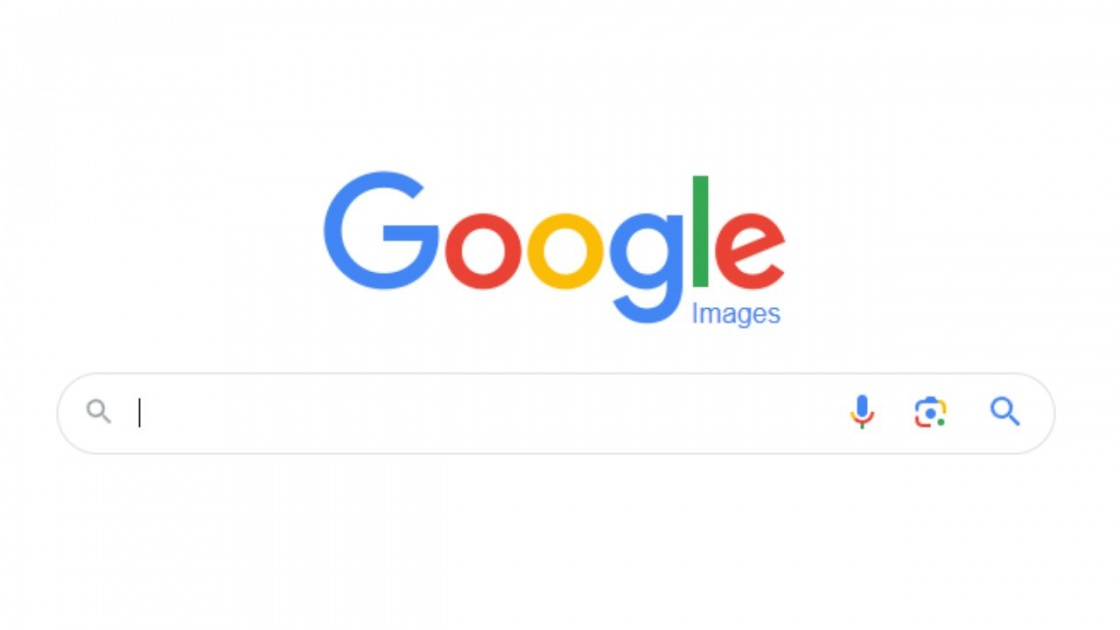Screen dimensions: 1120x630
Task: Click inside search bar just left of microphone
Action: coord(821,413)
